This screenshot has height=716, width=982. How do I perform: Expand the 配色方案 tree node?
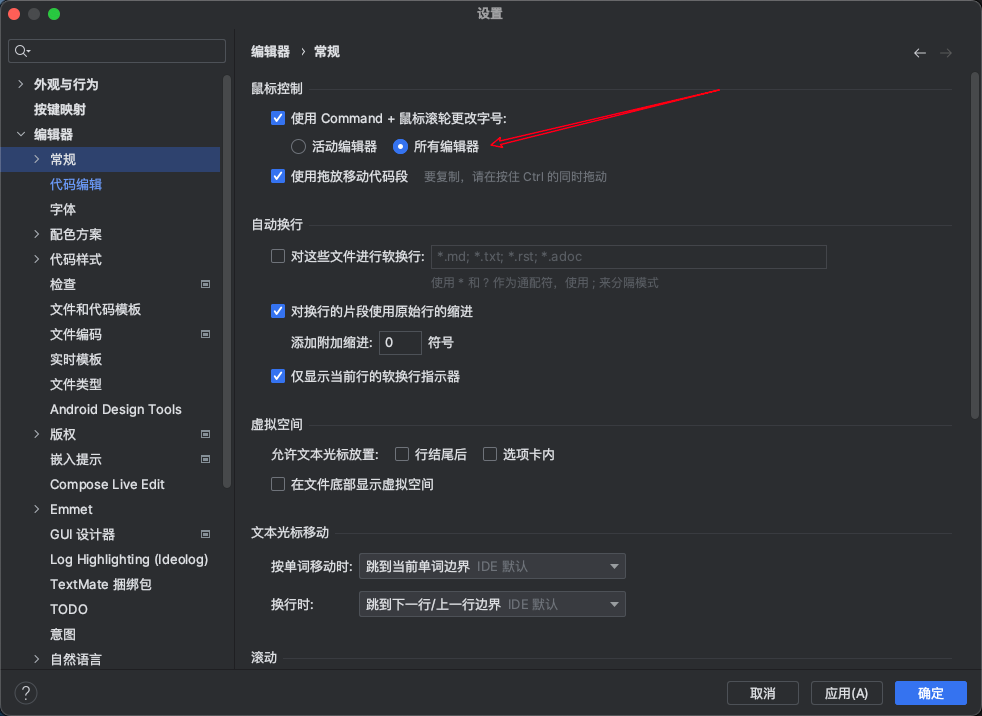click(x=37, y=235)
